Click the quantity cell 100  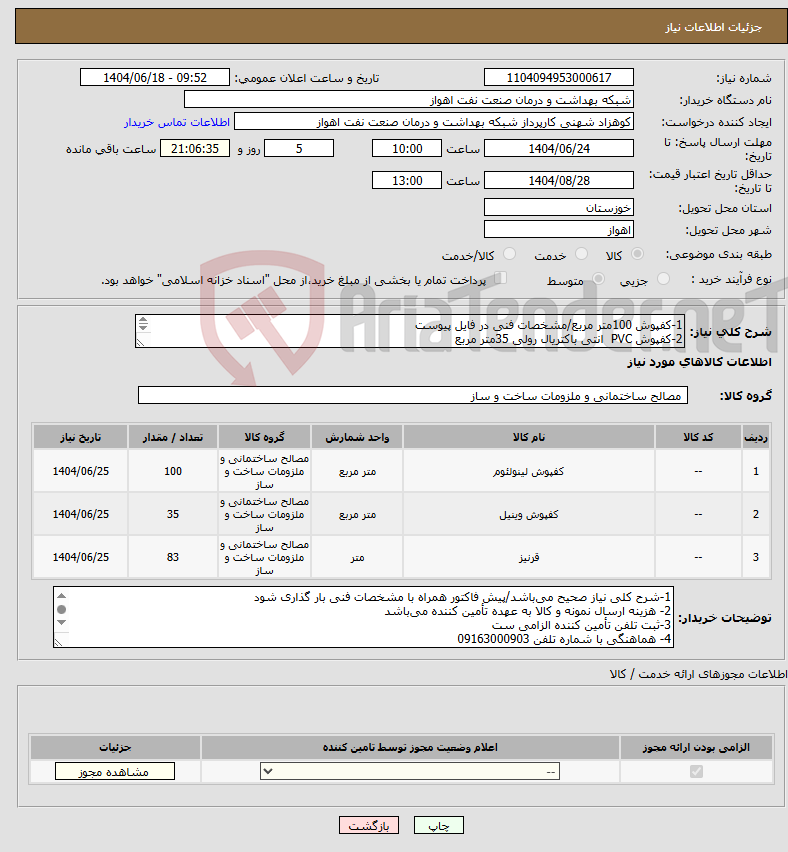point(173,471)
